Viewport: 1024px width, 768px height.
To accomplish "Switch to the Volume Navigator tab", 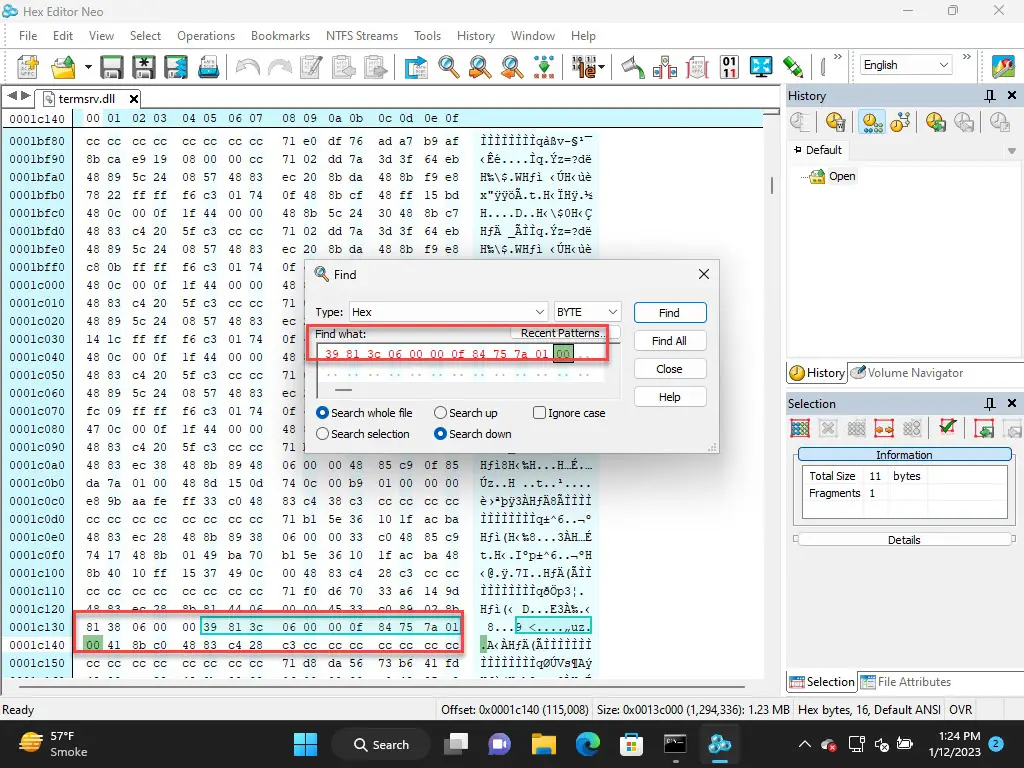I will tap(908, 373).
